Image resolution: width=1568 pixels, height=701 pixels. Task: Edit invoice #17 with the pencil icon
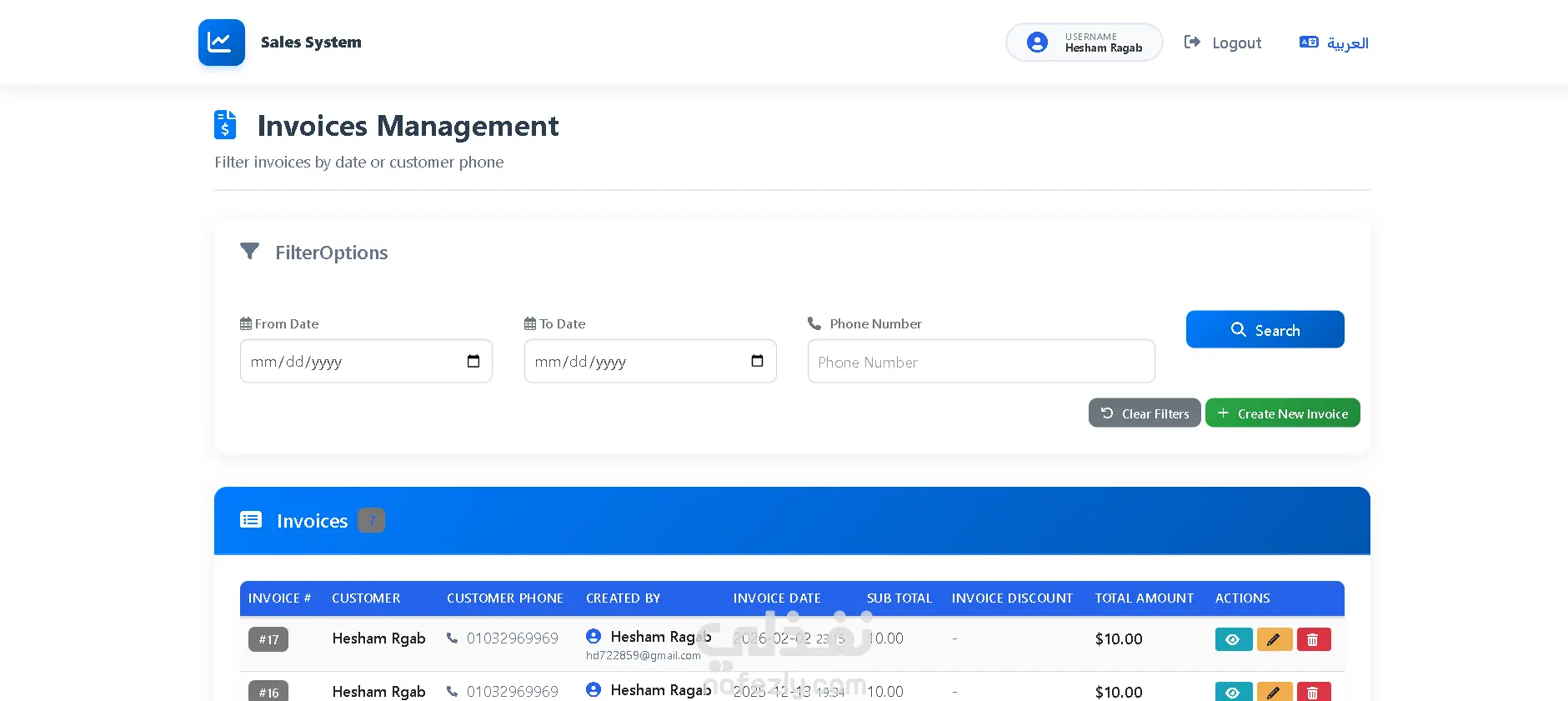tap(1275, 639)
